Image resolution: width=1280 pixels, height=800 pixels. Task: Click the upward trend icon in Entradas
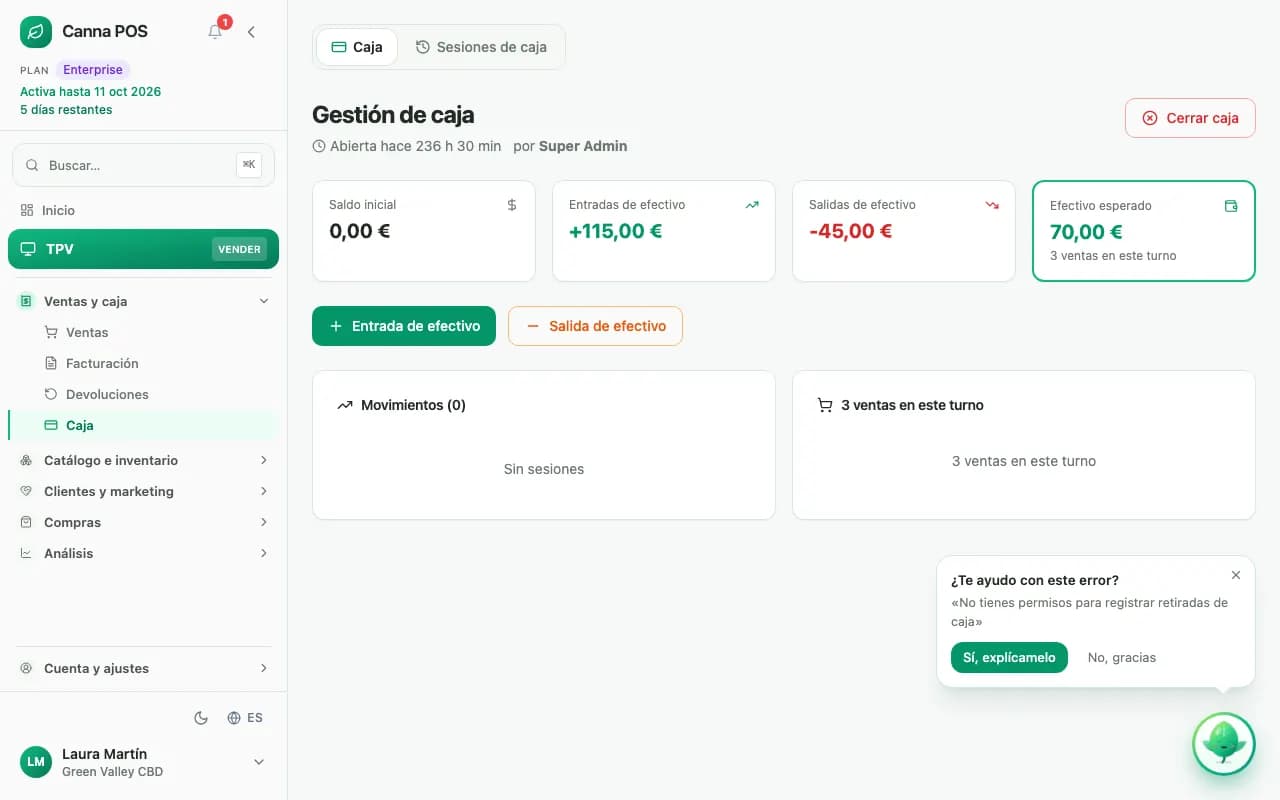click(x=752, y=205)
